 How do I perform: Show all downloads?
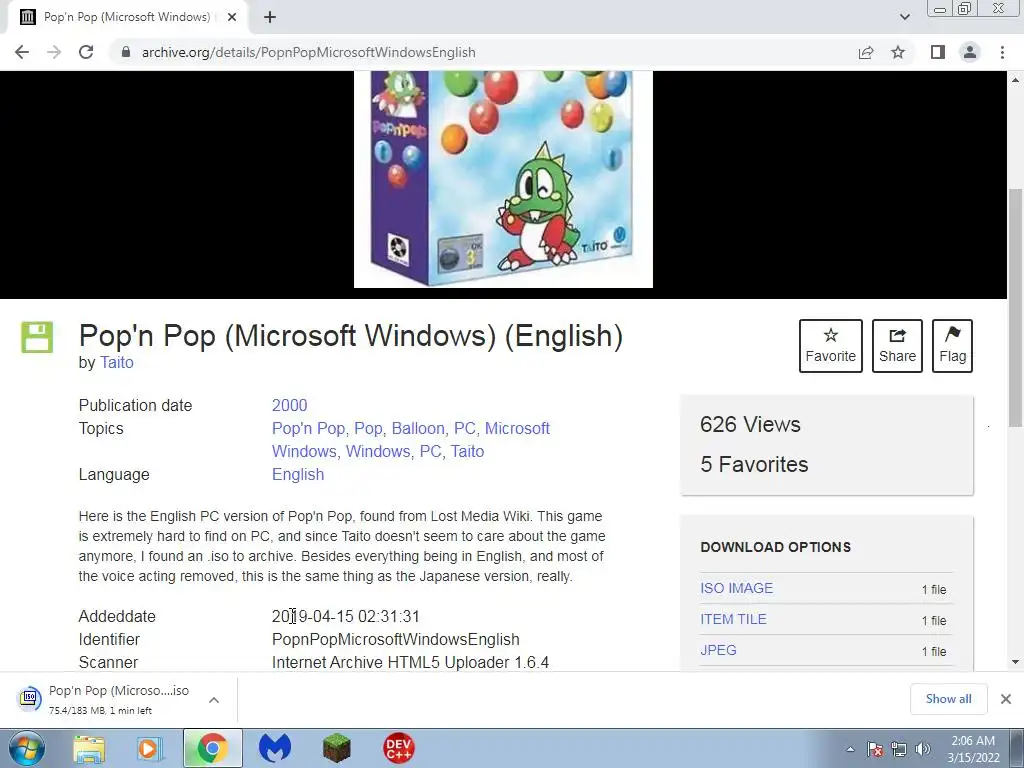click(948, 699)
